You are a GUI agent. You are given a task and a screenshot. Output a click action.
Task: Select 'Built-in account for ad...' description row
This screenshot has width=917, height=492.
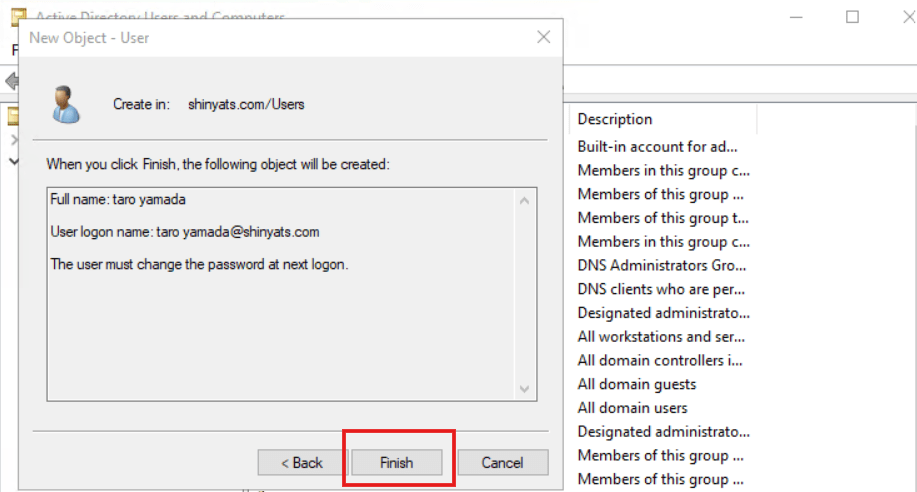pos(657,146)
